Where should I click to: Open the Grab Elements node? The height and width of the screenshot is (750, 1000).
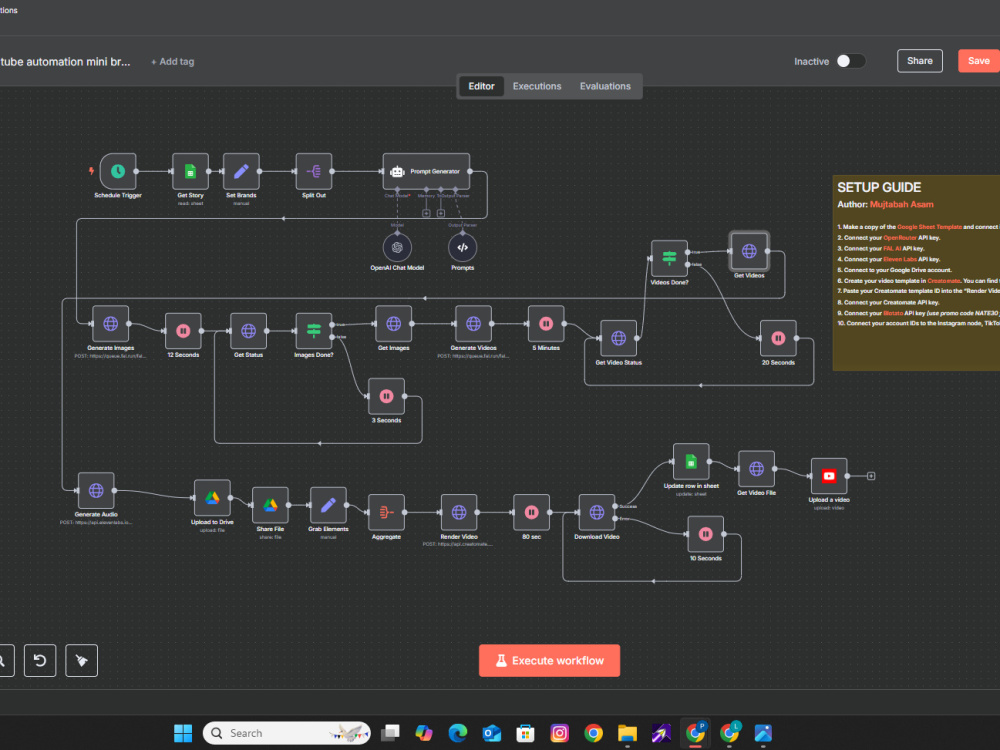[328, 505]
